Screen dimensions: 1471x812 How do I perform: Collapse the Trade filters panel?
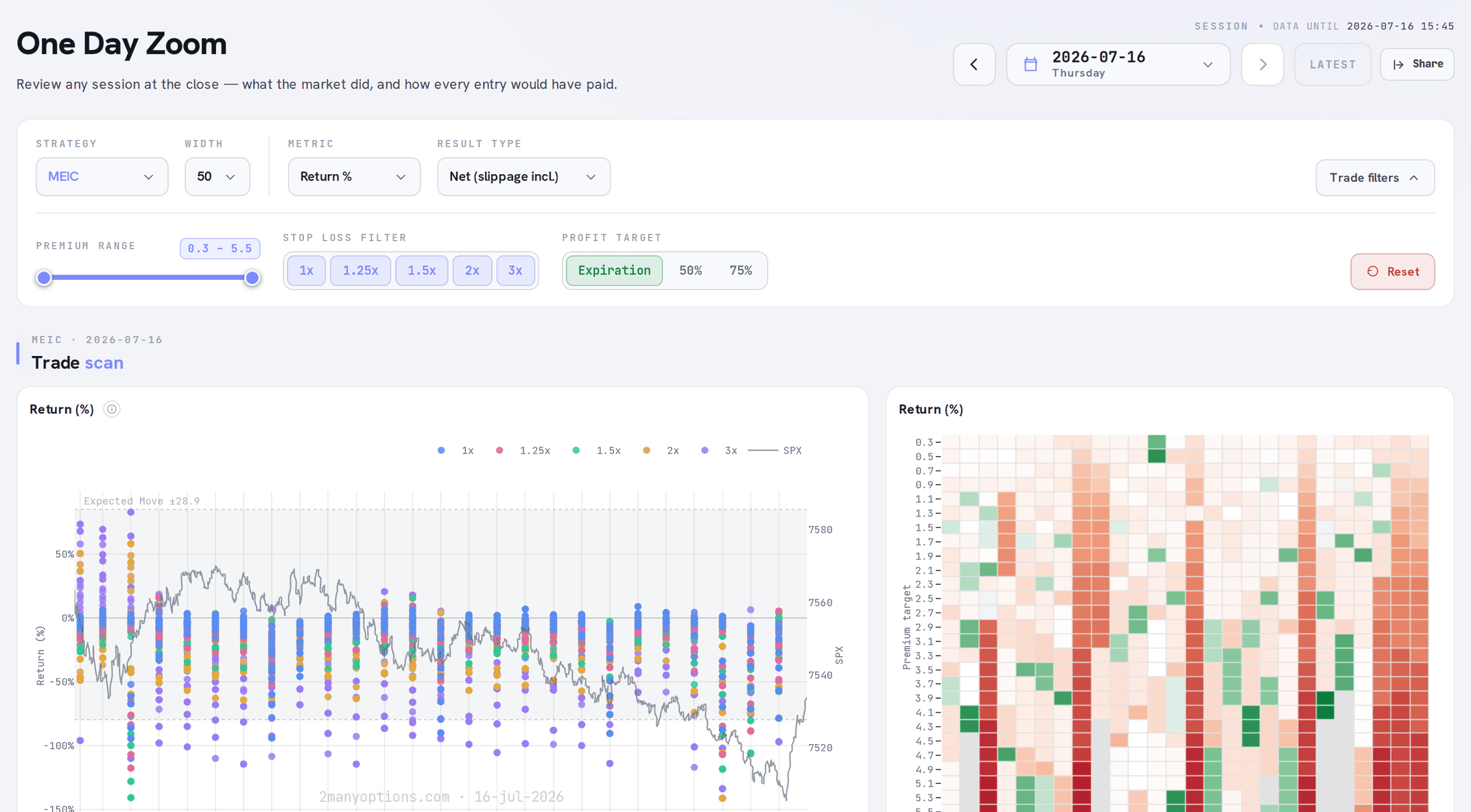point(1375,178)
